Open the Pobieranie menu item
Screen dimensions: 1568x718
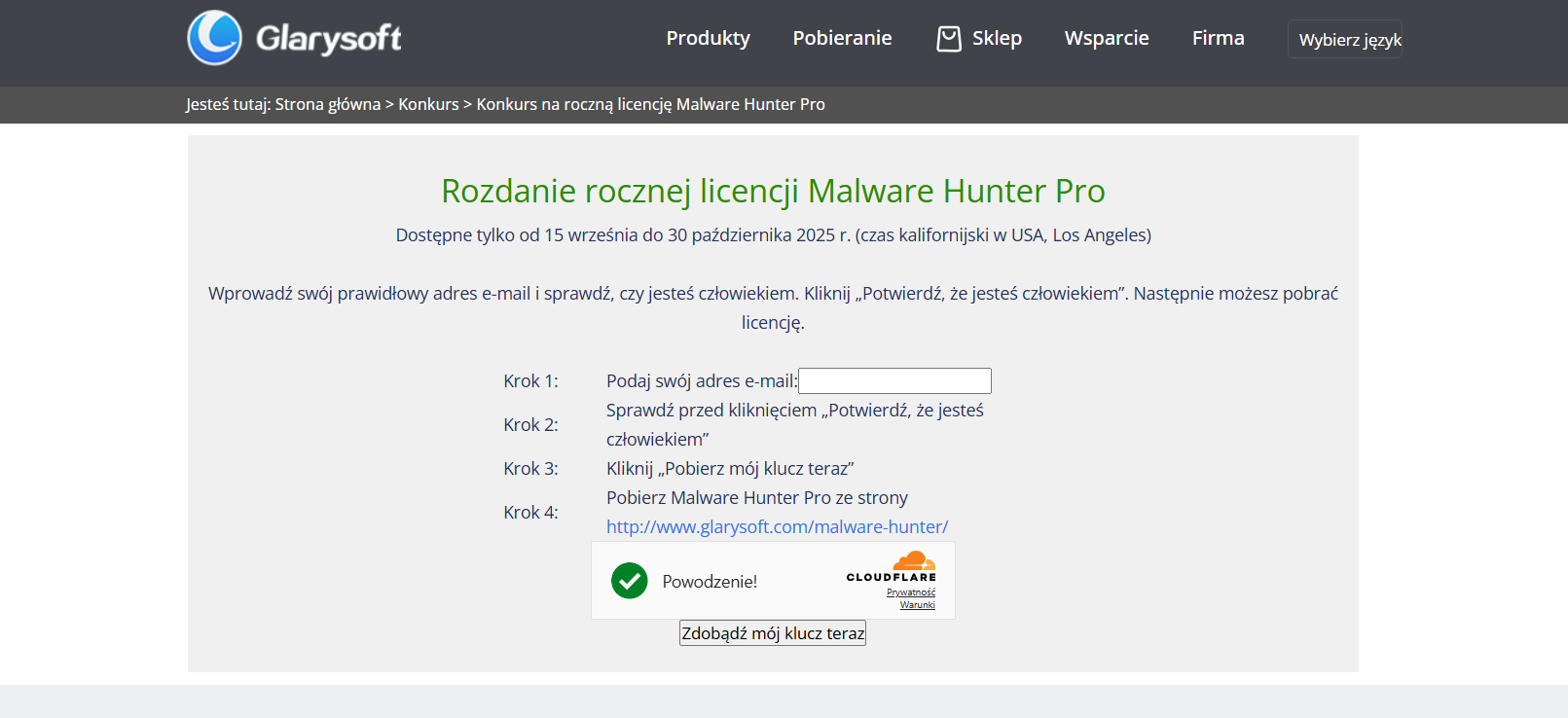pyautogui.click(x=842, y=38)
